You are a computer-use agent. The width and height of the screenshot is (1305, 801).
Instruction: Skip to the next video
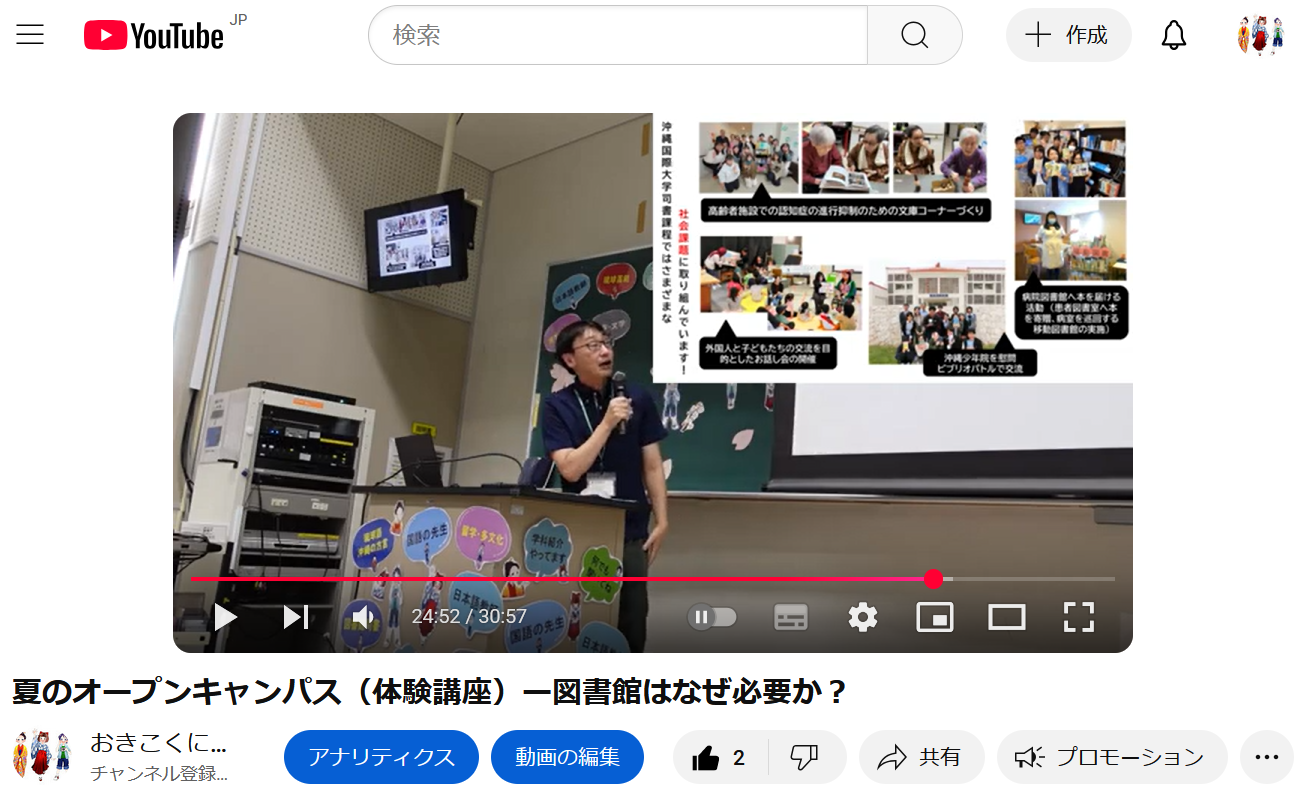295,617
